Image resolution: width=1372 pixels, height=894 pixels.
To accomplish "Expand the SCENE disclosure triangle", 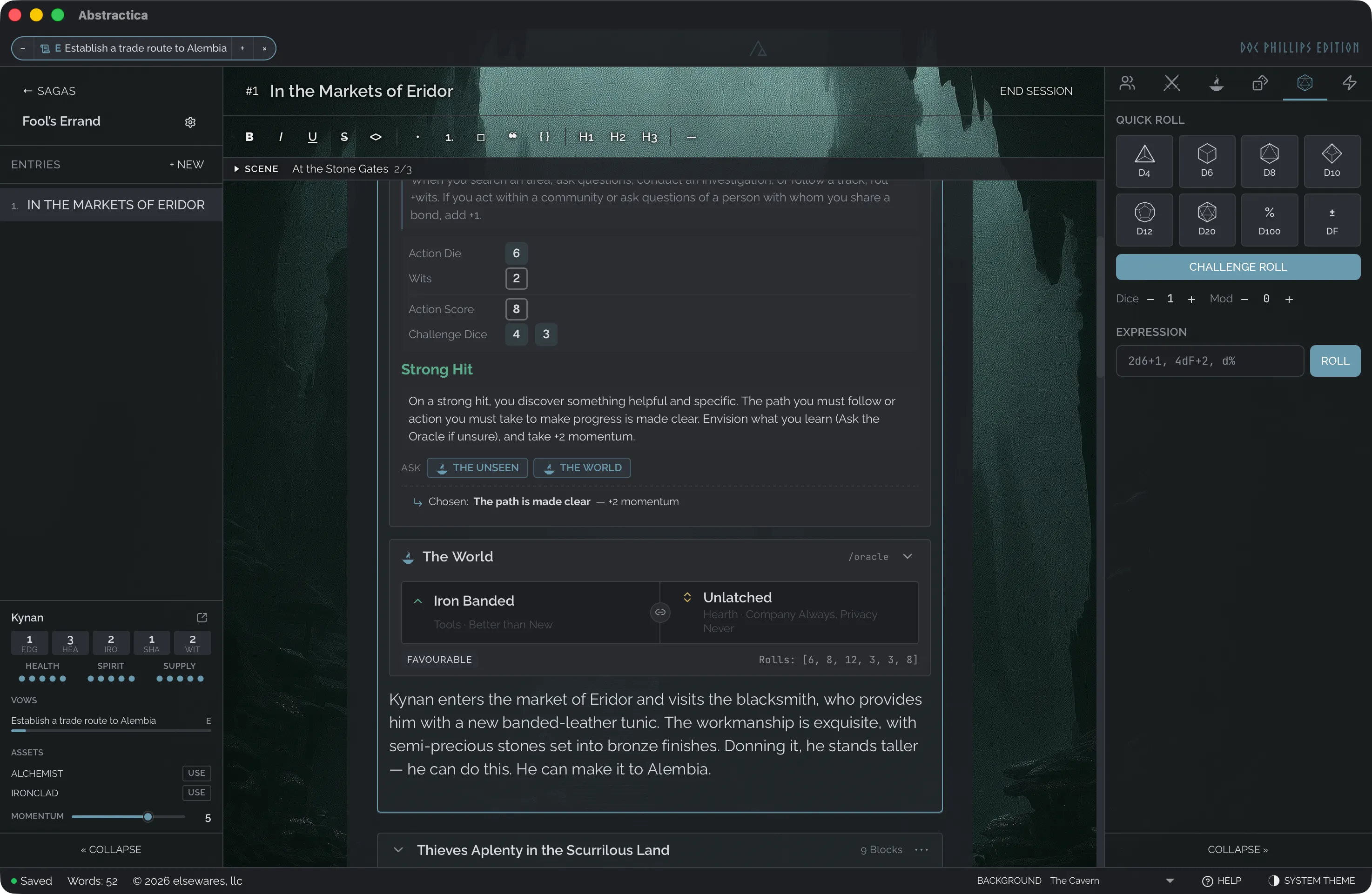I will coord(236,169).
